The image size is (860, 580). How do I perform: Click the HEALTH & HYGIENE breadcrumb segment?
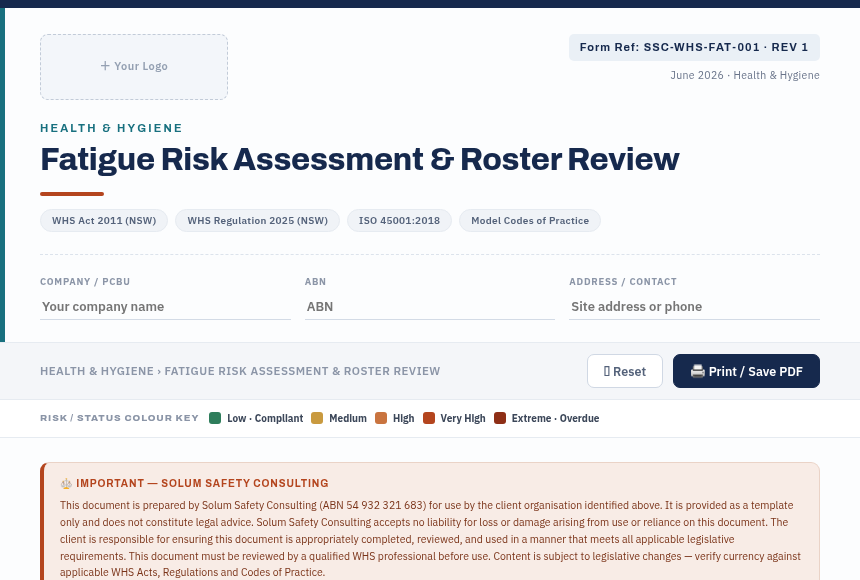[x=97, y=371]
